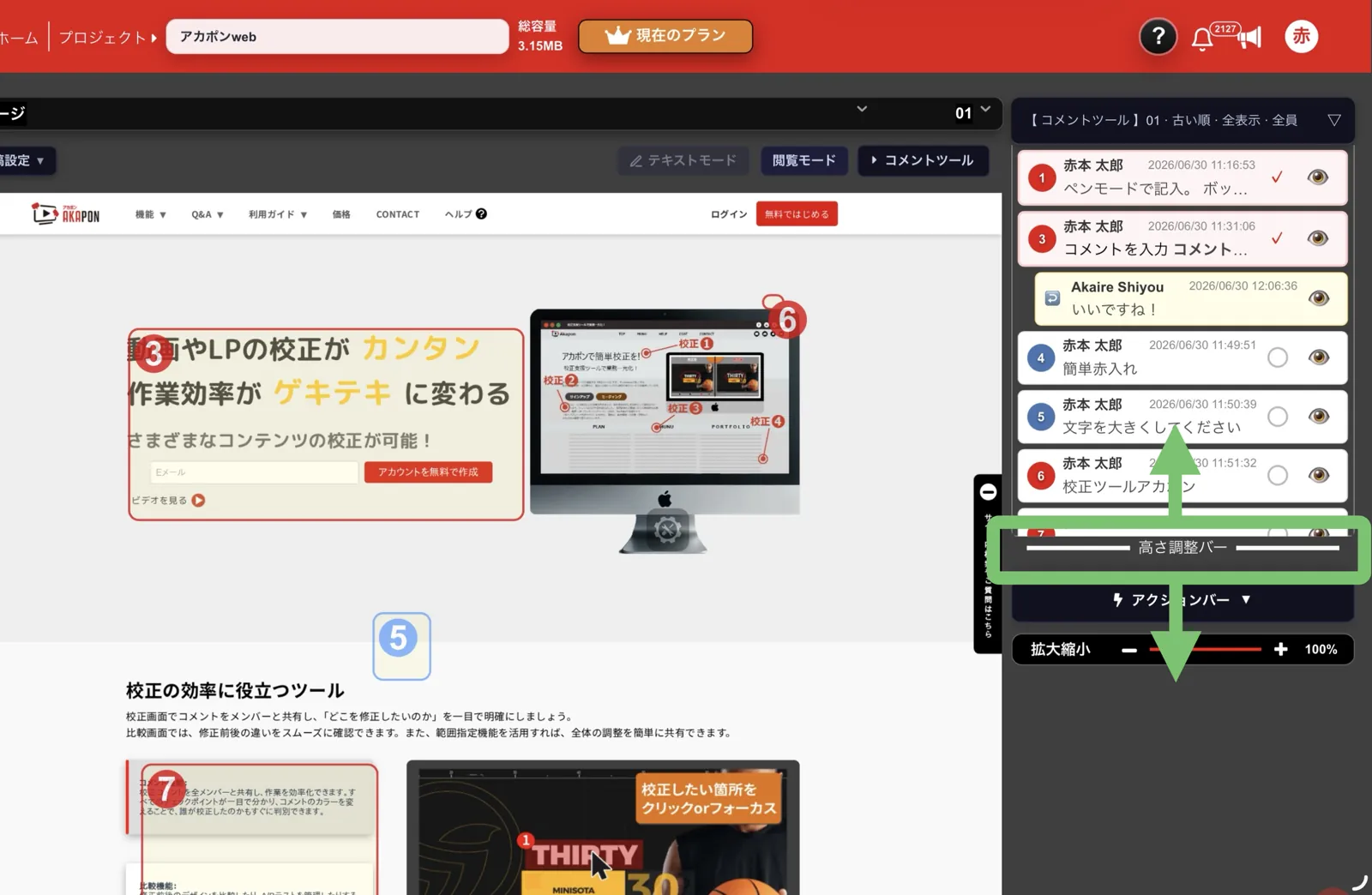Expand the page bar chevron
Screen dimensions: 1372x895
tap(862, 109)
